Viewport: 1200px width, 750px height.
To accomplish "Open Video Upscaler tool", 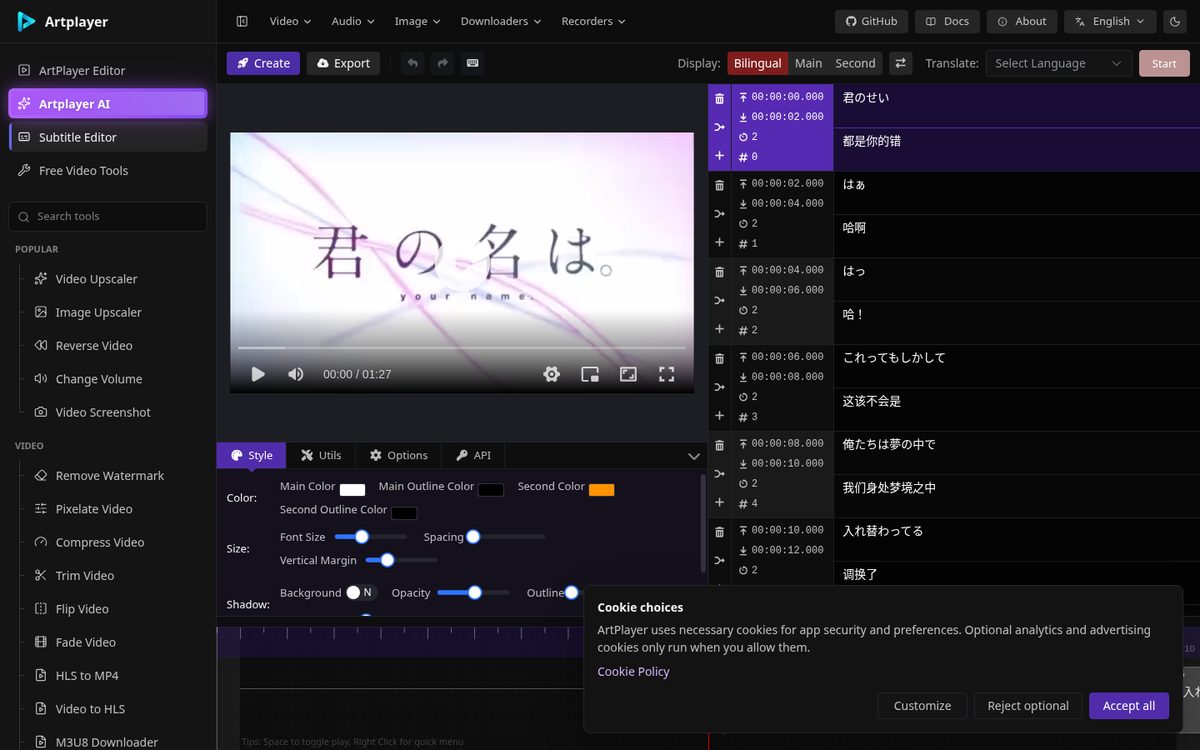I will (x=96, y=279).
